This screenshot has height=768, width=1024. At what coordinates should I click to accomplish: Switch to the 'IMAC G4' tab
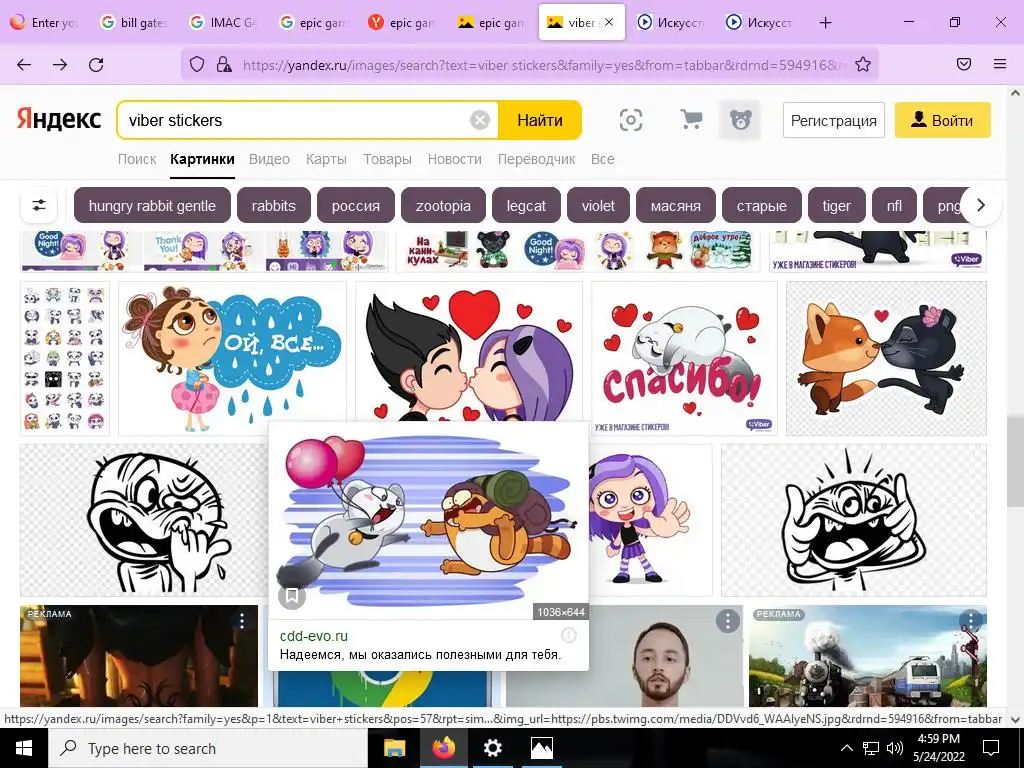pyautogui.click(x=225, y=22)
